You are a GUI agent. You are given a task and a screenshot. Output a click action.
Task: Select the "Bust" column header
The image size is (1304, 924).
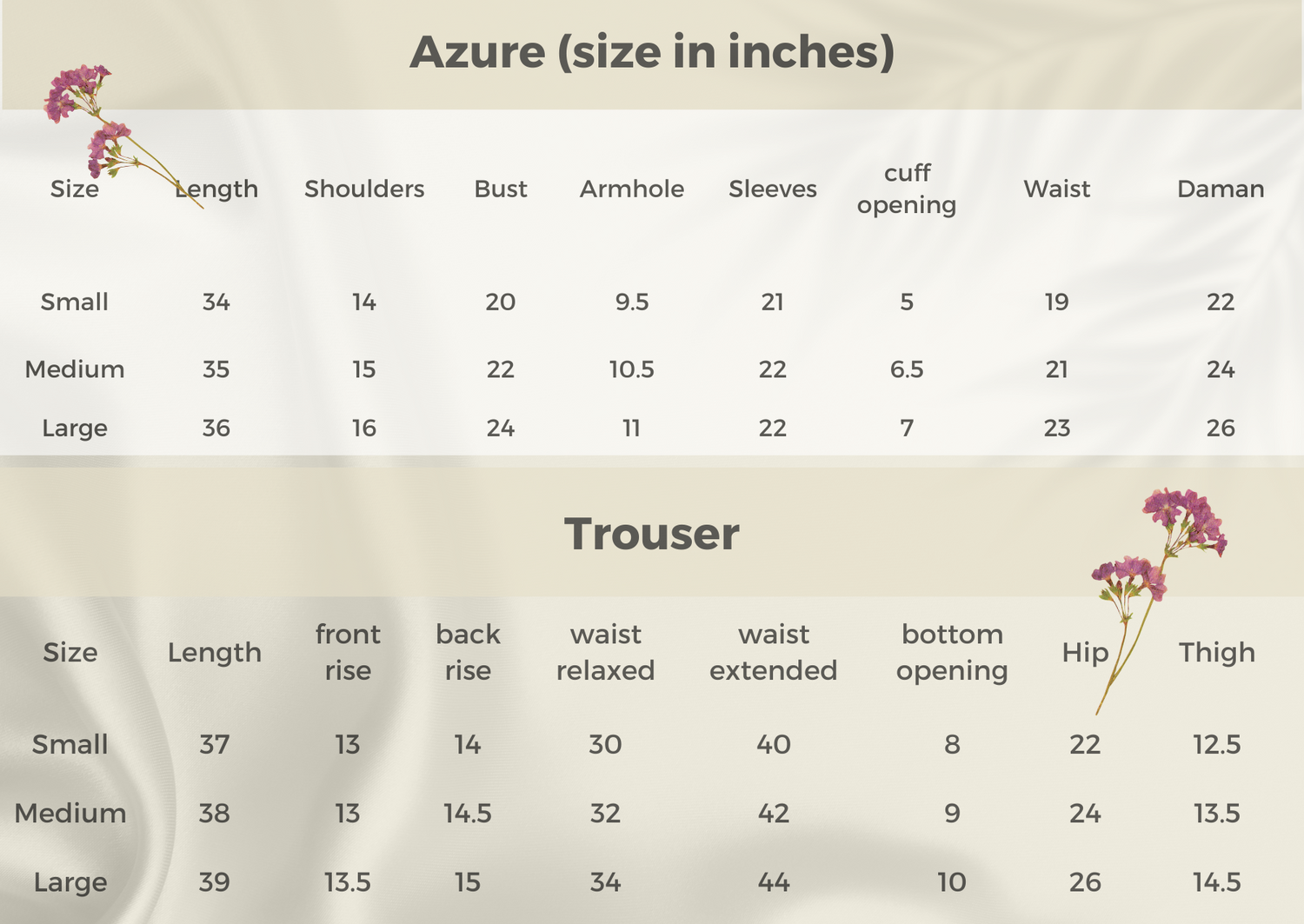(501, 189)
